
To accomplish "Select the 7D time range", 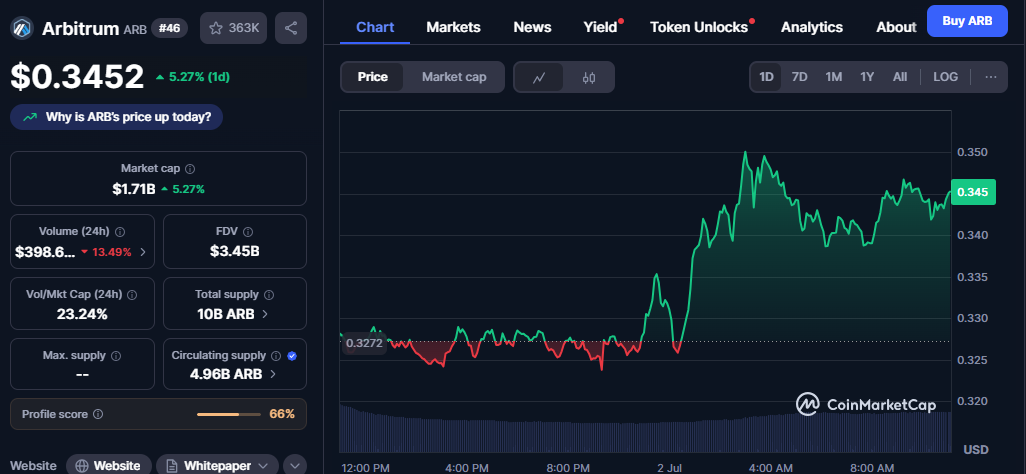I will [800, 77].
